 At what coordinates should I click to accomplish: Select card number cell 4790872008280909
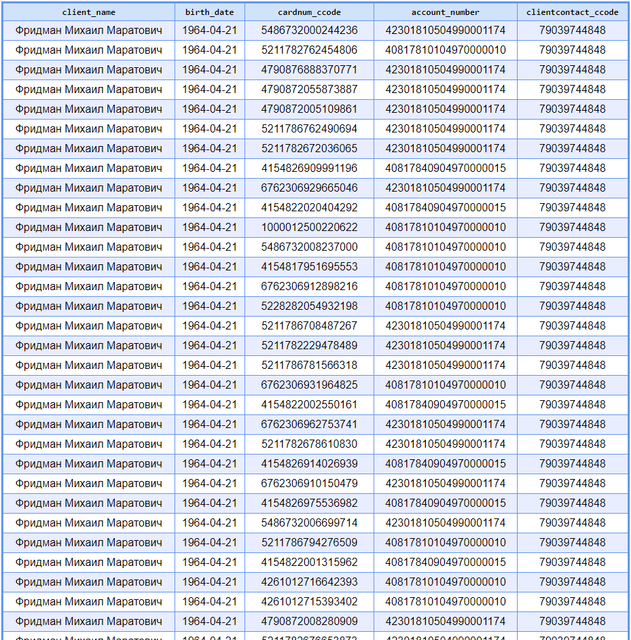pyautogui.click(x=309, y=621)
